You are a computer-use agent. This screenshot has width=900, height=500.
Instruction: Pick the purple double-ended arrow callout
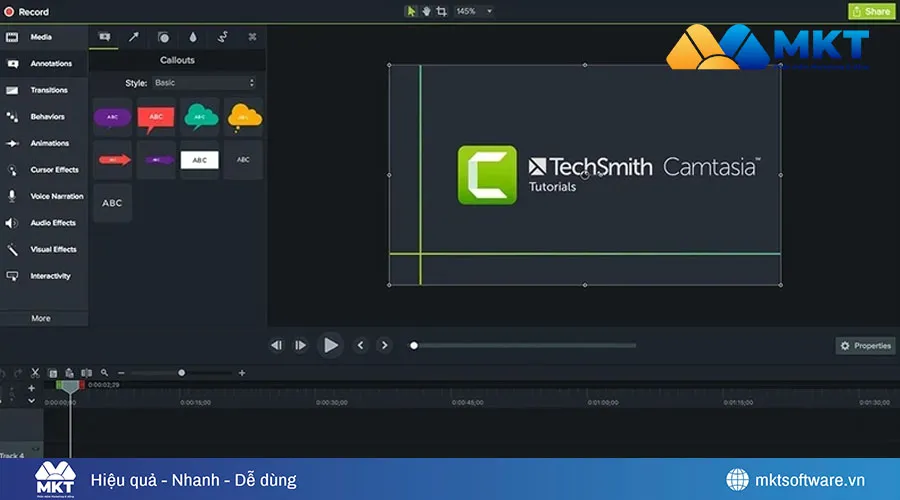pos(156,160)
